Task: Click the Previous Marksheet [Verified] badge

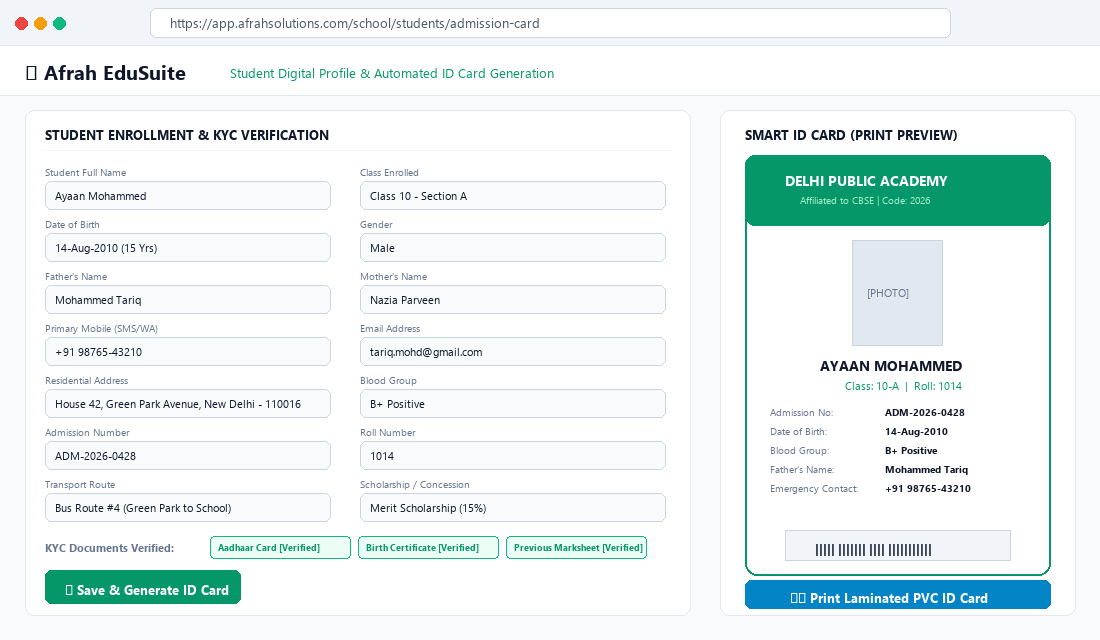Action: pyautogui.click(x=576, y=547)
